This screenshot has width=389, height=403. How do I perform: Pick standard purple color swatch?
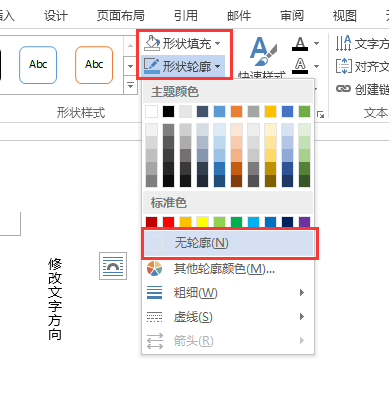pyautogui.click(x=304, y=222)
